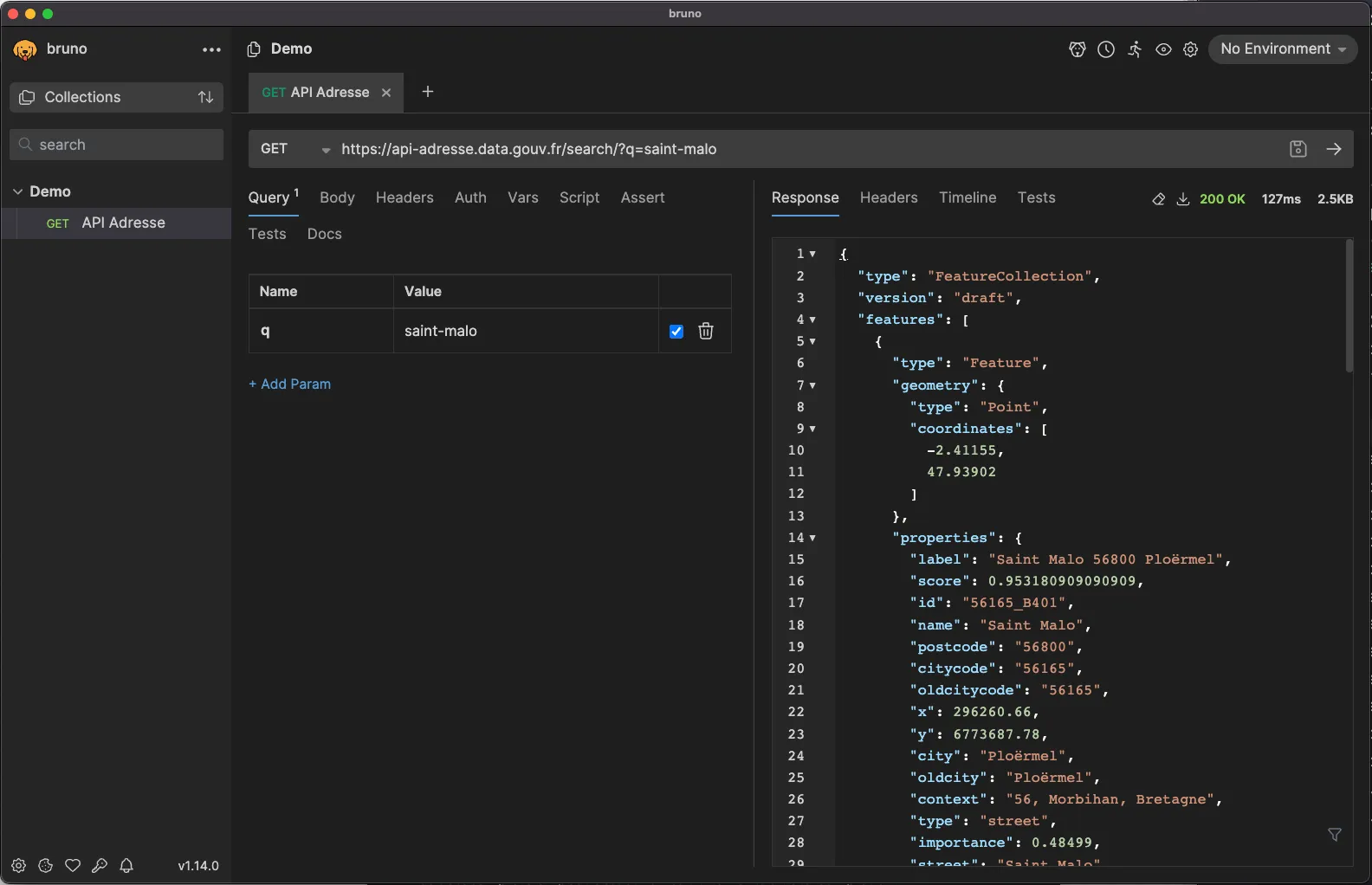Open the bruno three-dot menu
Screen dimensions: 1372x885
(211, 49)
